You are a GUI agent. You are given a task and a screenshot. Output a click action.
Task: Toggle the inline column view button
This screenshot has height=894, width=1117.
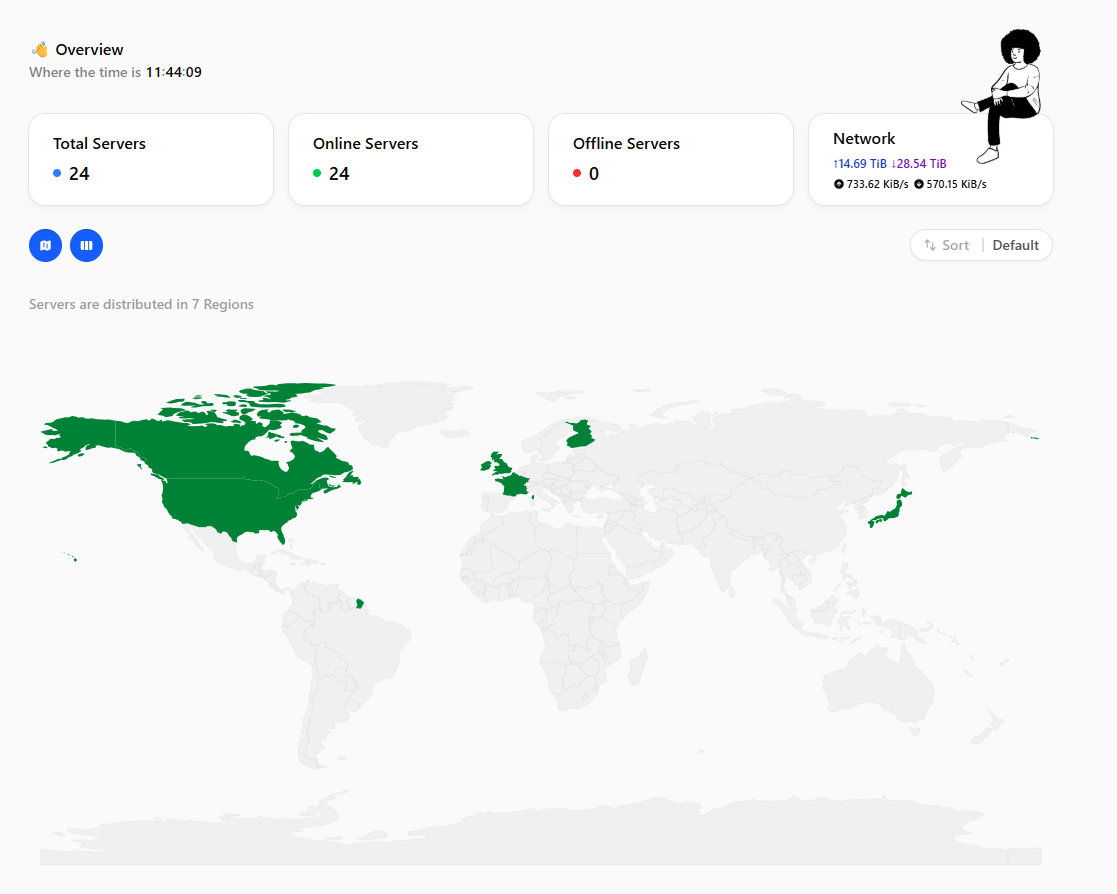point(86,245)
